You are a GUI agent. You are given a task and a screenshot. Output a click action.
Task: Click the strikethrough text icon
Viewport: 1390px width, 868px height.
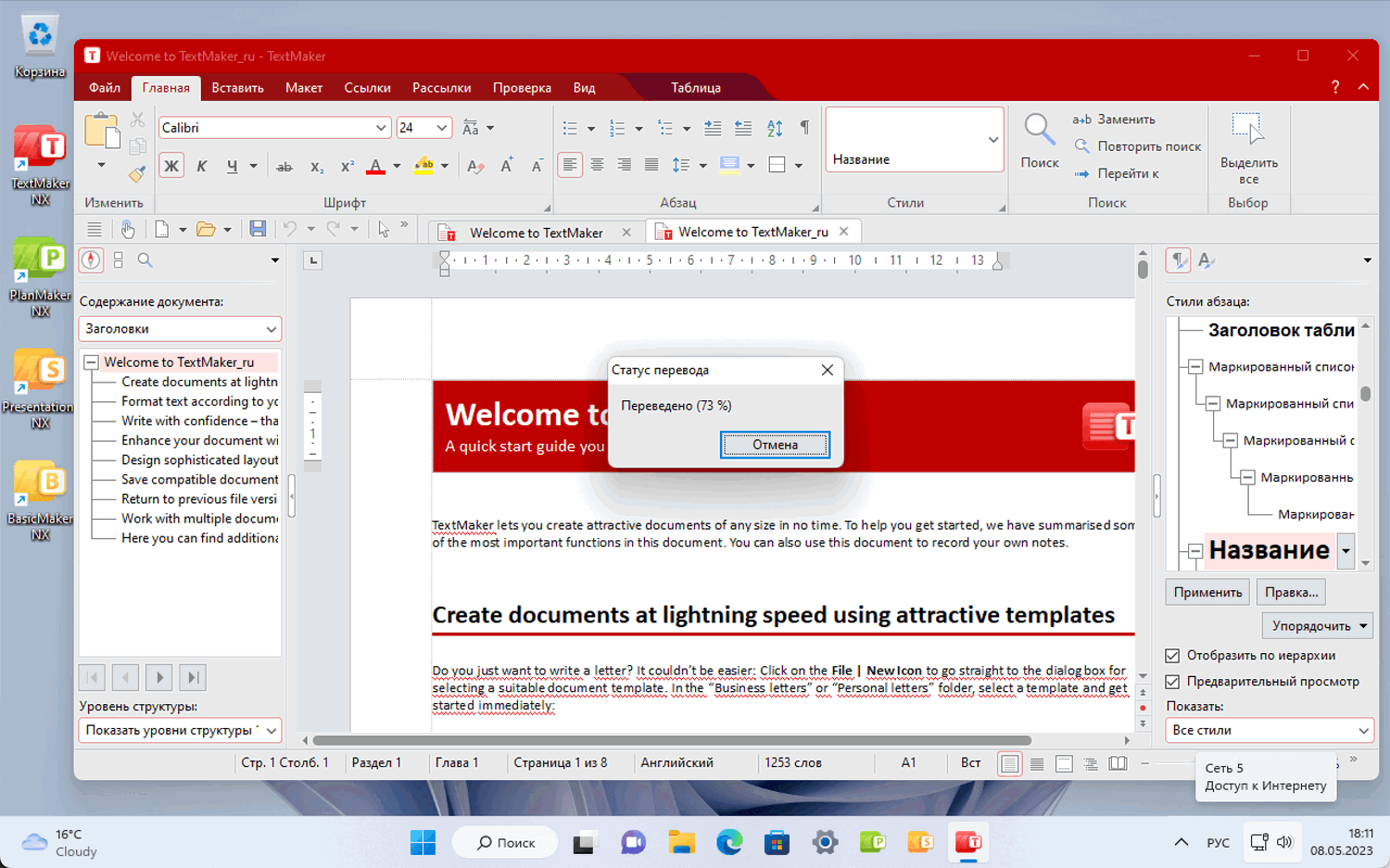tap(284, 167)
